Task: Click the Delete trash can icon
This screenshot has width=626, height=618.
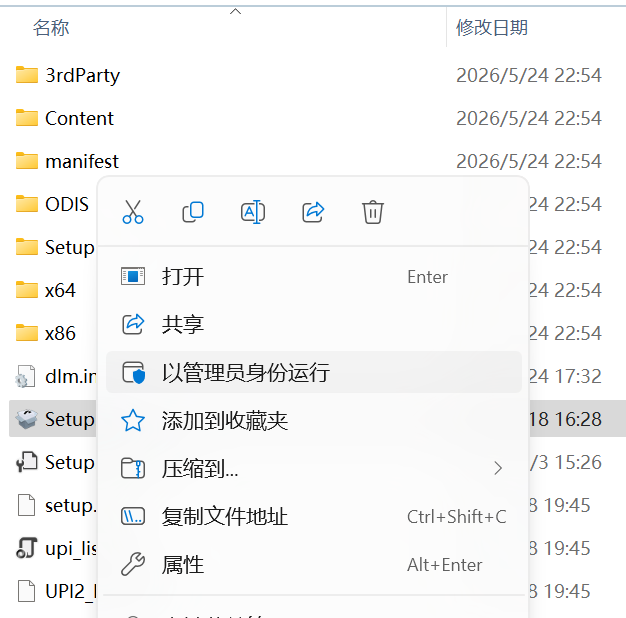Action: [373, 212]
